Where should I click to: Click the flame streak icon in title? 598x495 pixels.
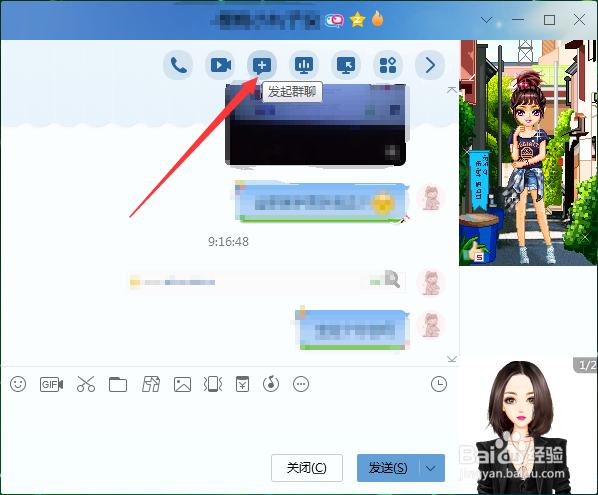point(377,18)
